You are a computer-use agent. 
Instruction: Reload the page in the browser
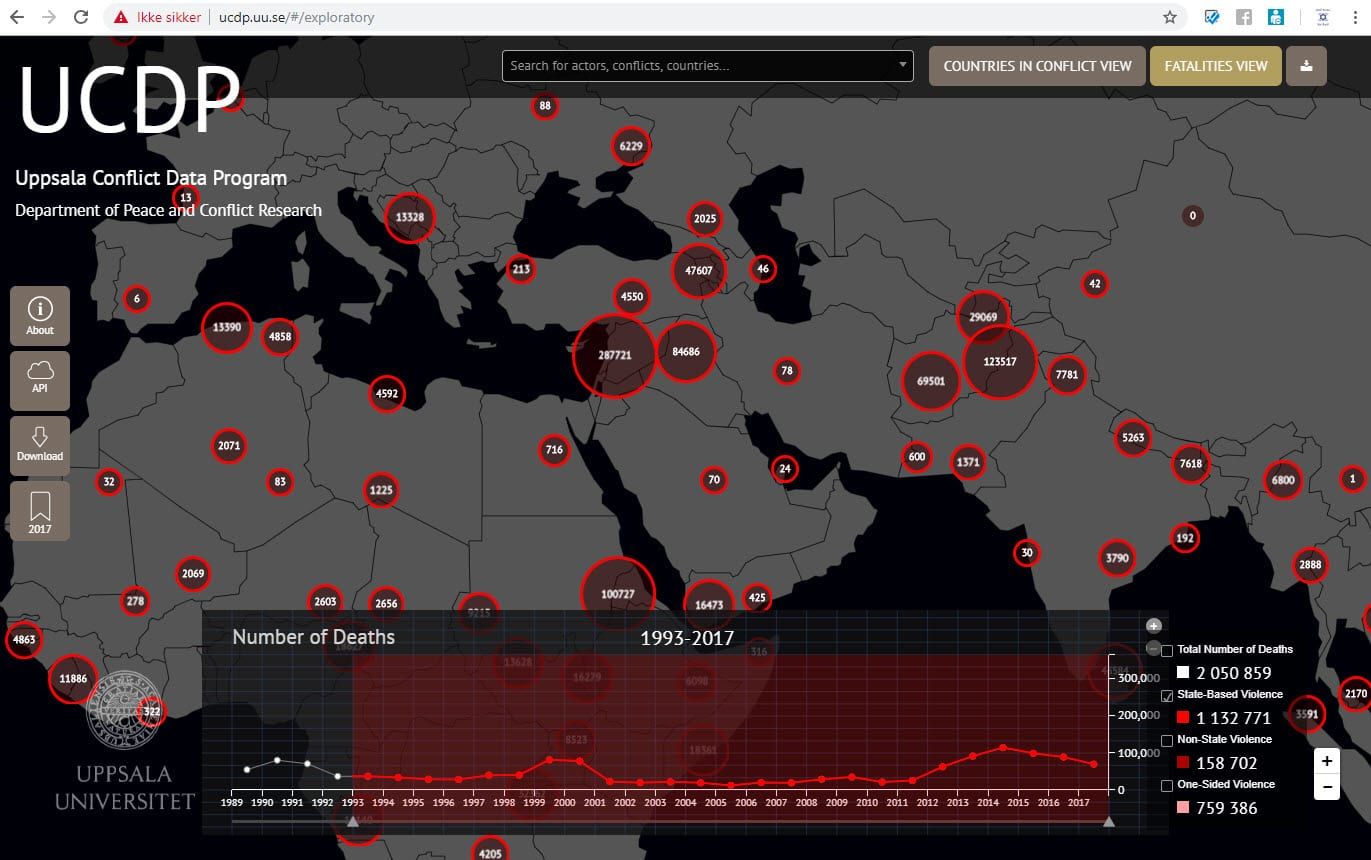click(81, 17)
